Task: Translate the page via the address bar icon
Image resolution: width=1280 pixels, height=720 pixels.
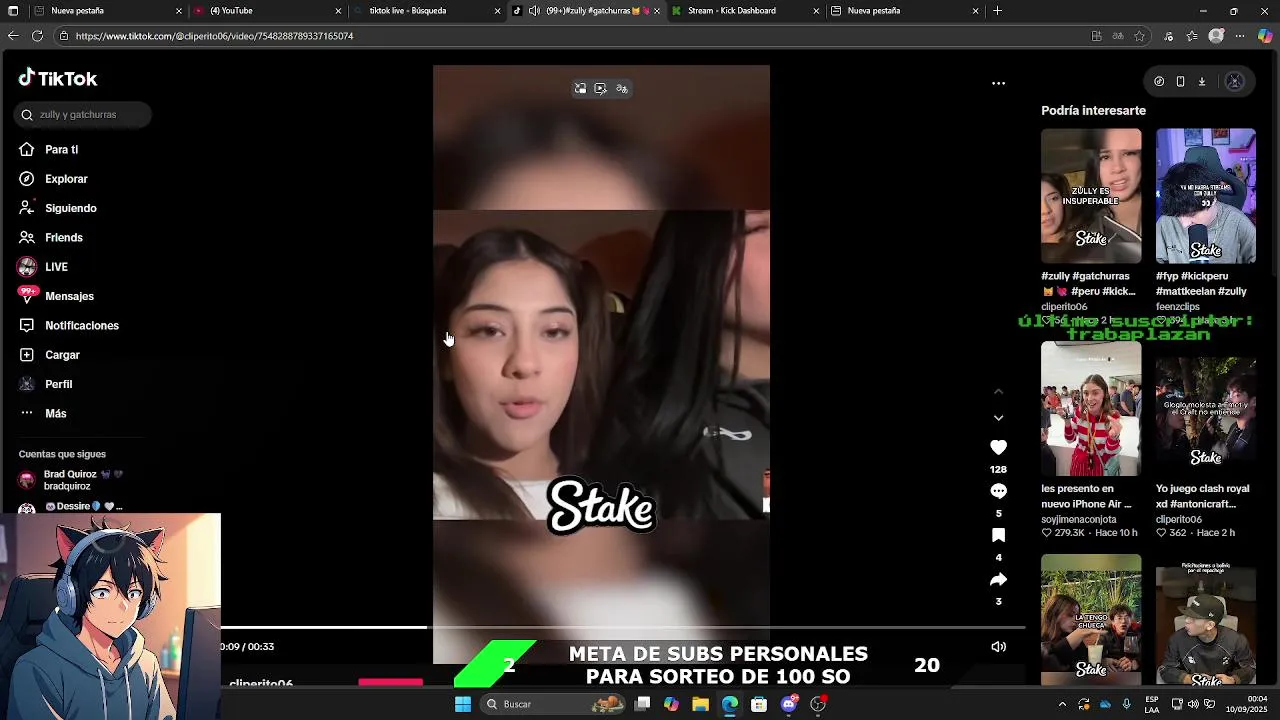Action: [1117, 36]
